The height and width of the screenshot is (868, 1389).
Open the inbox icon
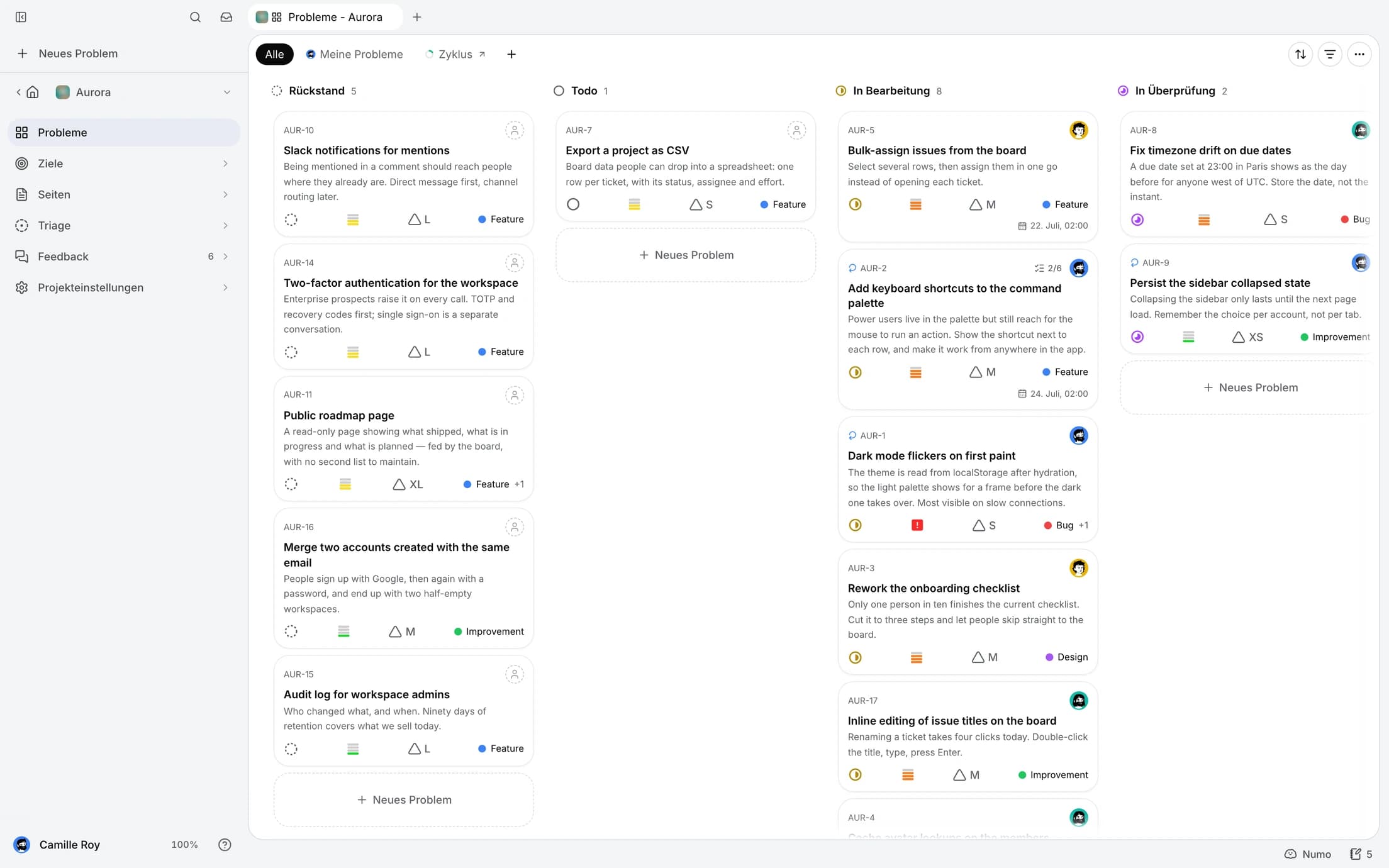(x=226, y=17)
